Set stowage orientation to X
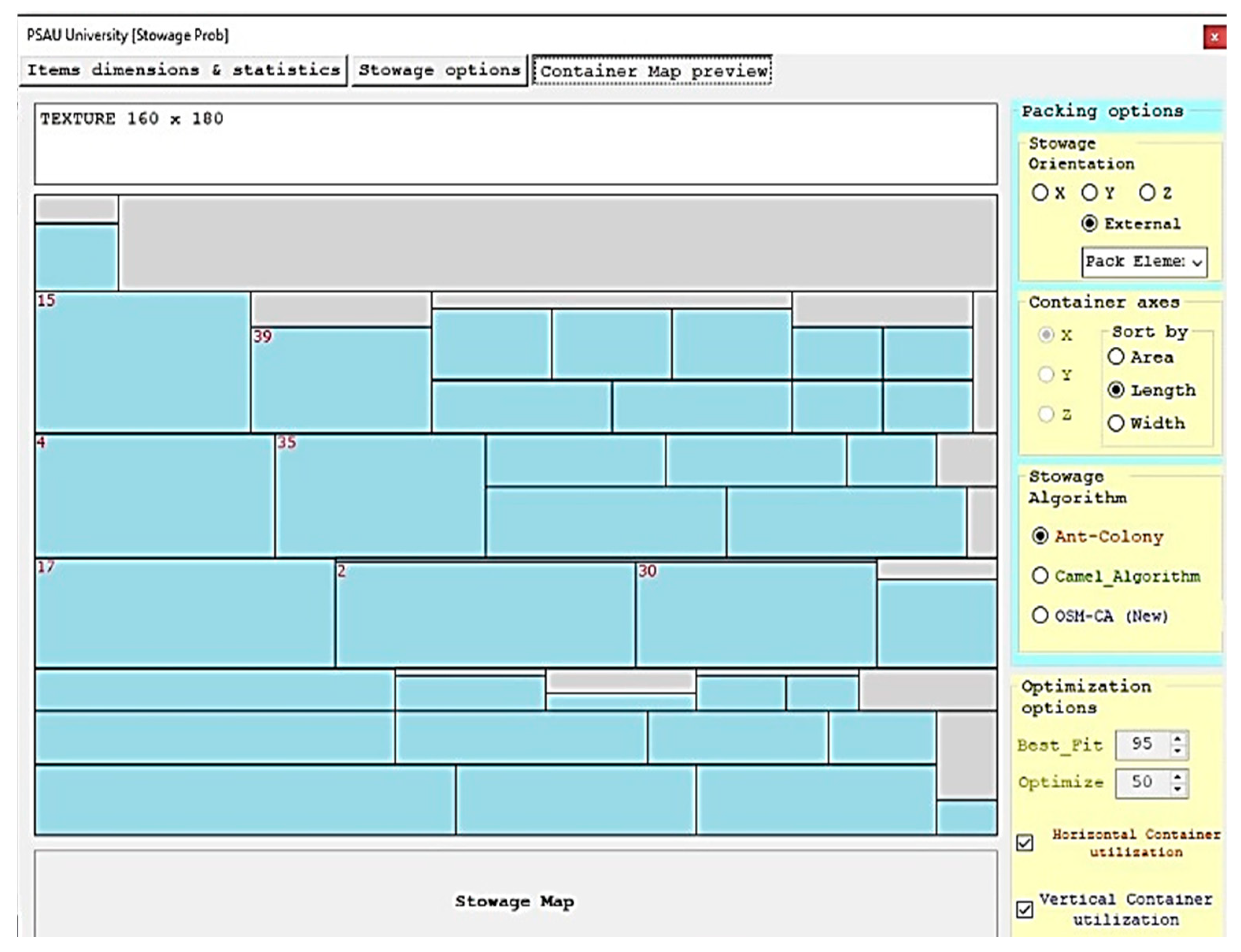 pos(1040,193)
